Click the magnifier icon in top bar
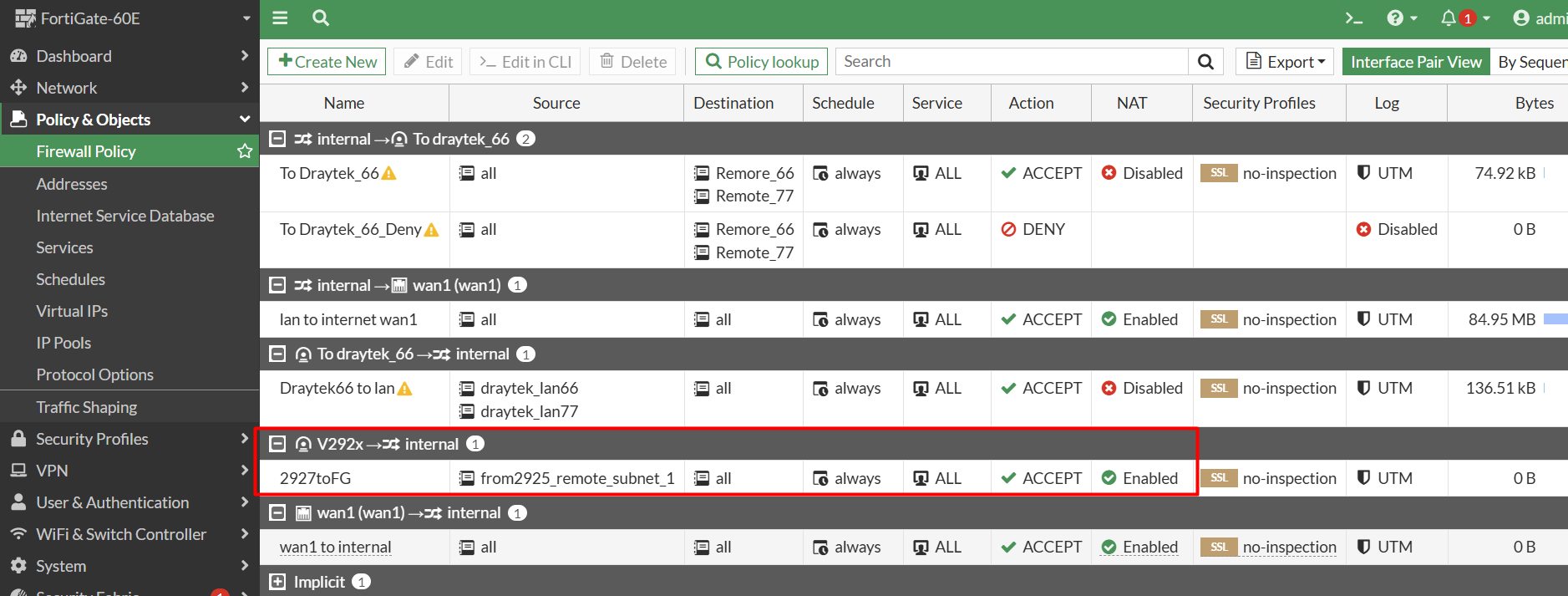1568x596 pixels. (x=321, y=18)
